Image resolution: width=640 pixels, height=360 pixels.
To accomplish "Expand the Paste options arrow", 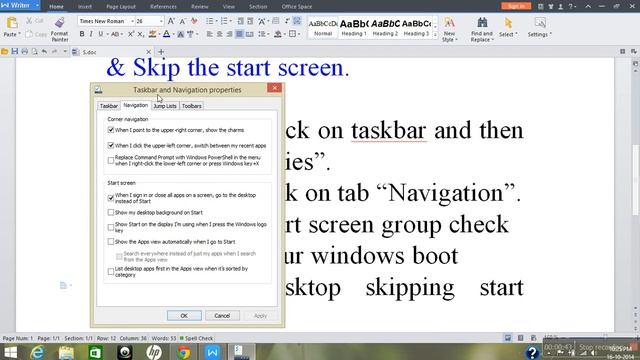I will (x=19, y=34).
